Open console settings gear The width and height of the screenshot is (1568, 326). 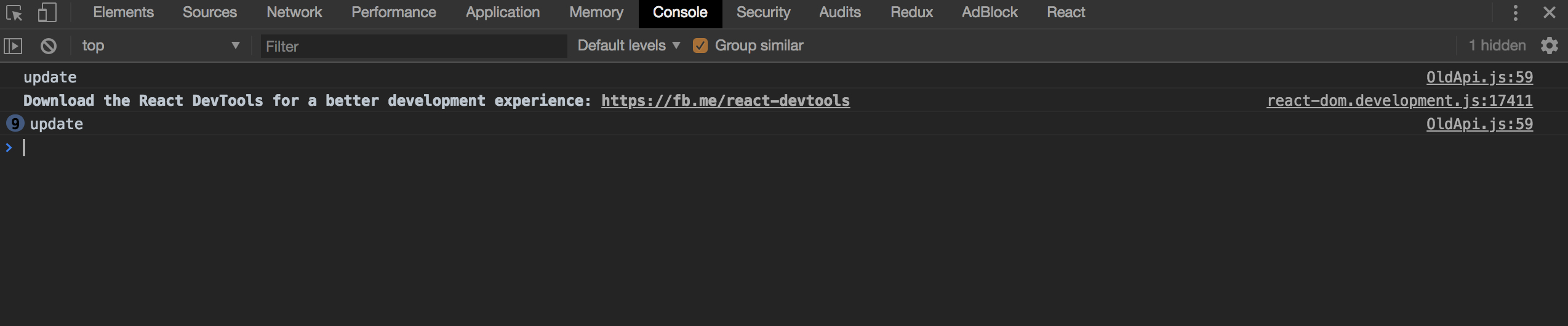pos(1549,46)
